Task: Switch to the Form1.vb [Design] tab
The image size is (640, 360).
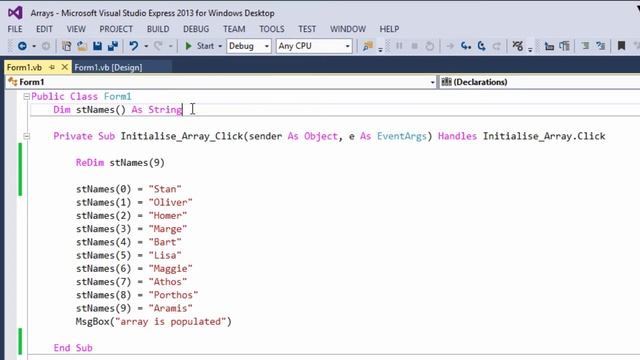Action: tap(108, 67)
